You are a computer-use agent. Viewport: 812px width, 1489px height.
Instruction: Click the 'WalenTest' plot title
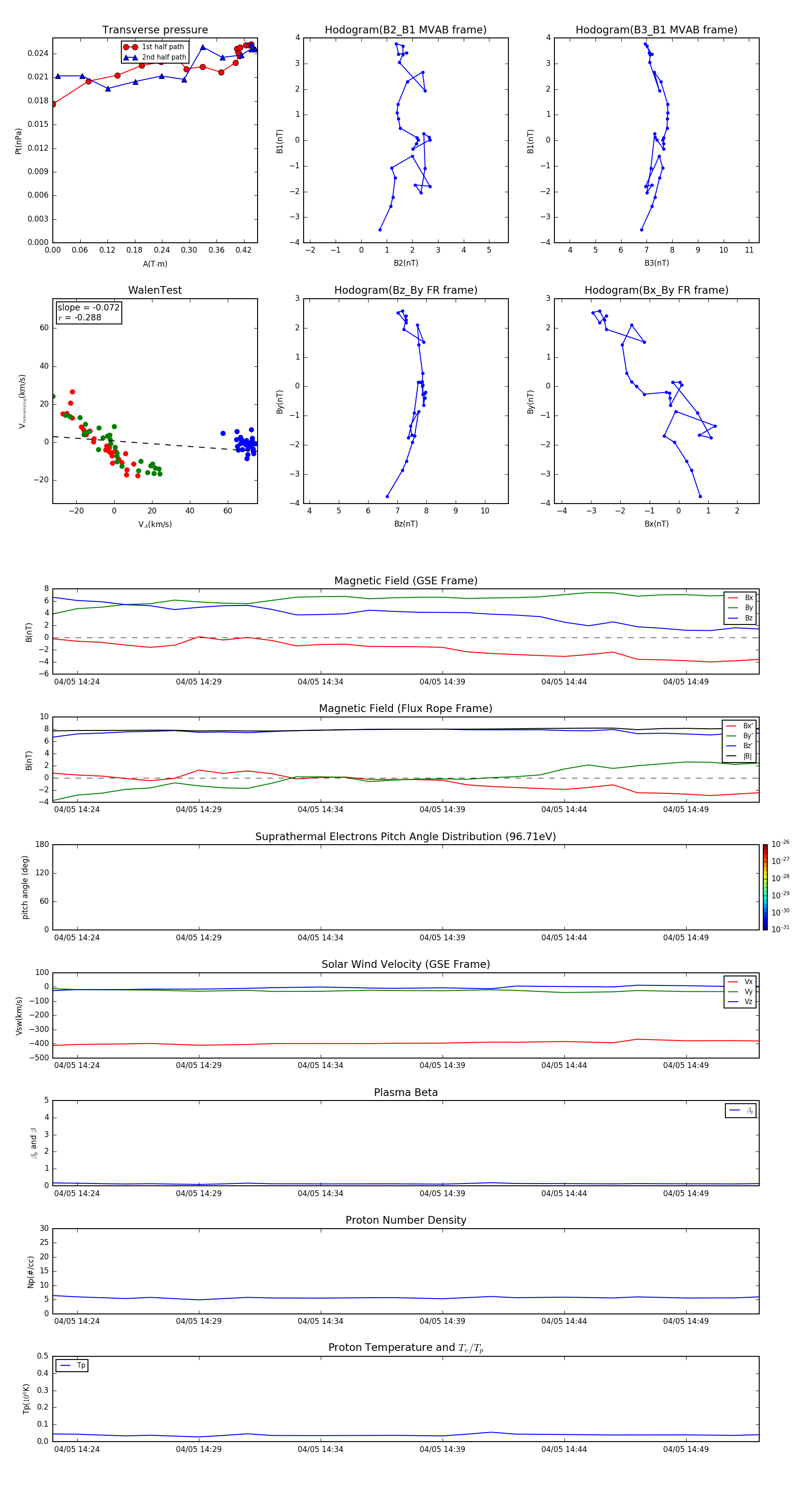(x=155, y=290)
